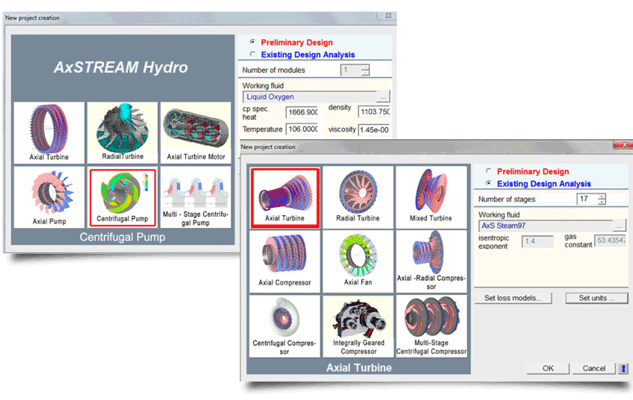Screen dimensions: 633x400
Task: Click the isentropic exponent field
Action: click(537, 241)
